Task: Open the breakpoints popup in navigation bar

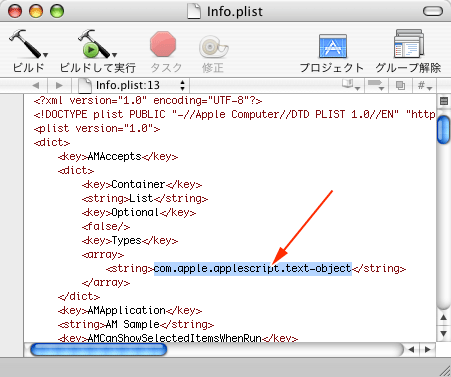Action: point(376,85)
